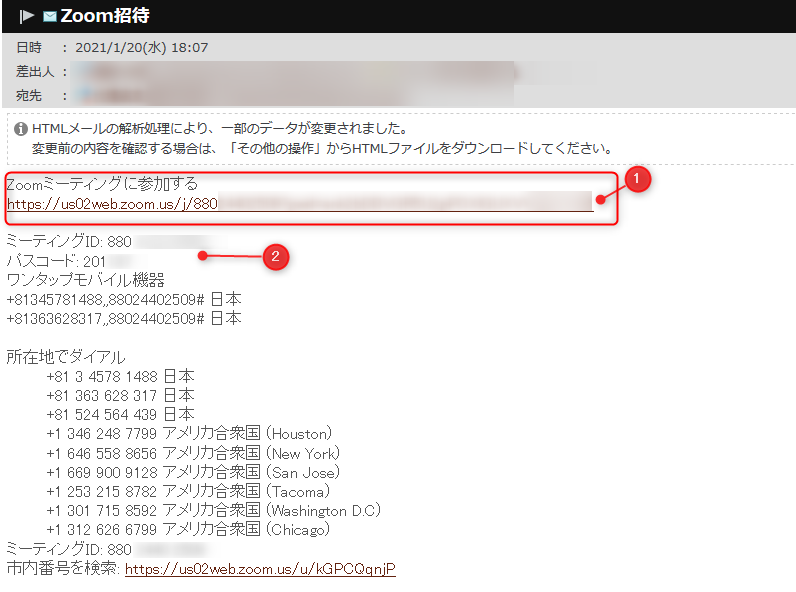This screenshot has width=796, height=592.
Task: Click the ワンタップモバイル機器 heading
Action: (x=85, y=280)
